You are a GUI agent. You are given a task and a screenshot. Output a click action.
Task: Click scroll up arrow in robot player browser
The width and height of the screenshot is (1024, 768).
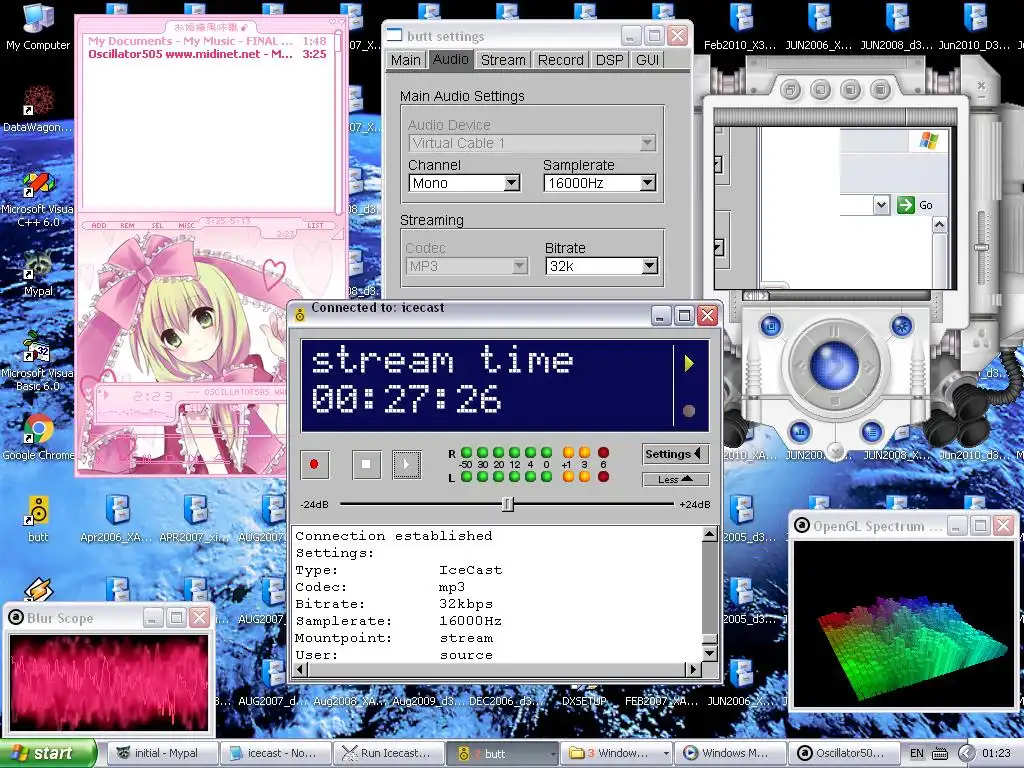point(939,225)
